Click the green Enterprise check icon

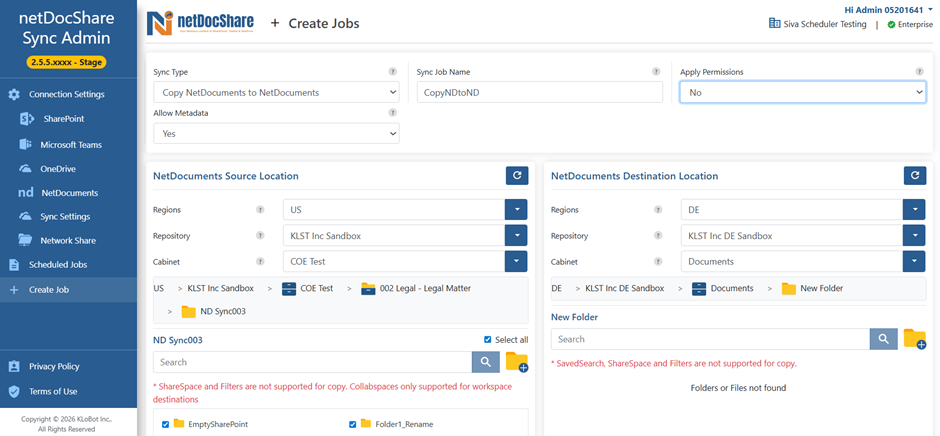click(x=891, y=25)
